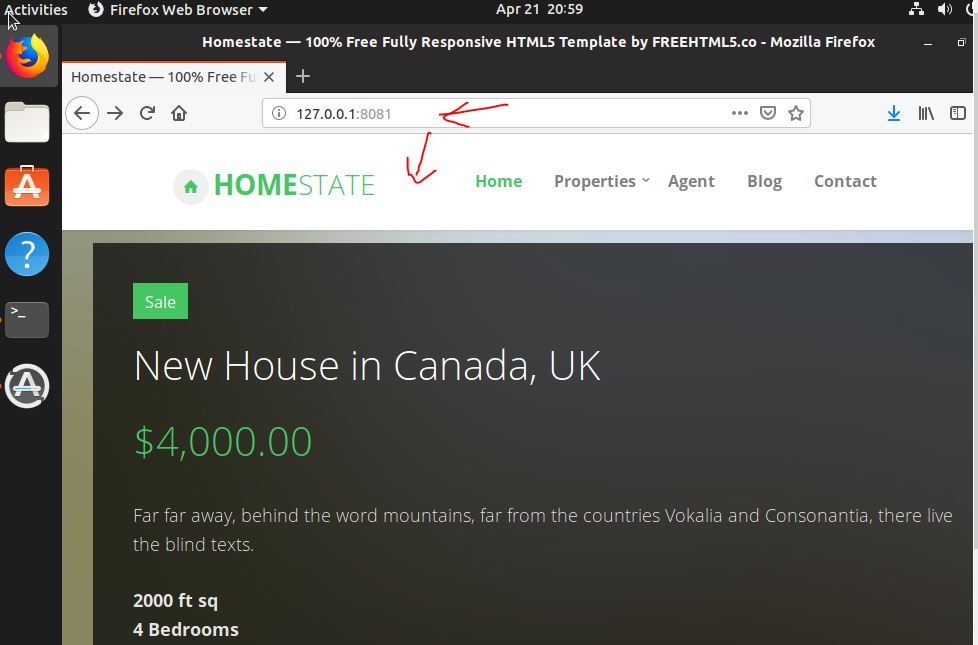The image size is (978, 645).
Task: Go to the Contact page link
Action: (845, 181)
